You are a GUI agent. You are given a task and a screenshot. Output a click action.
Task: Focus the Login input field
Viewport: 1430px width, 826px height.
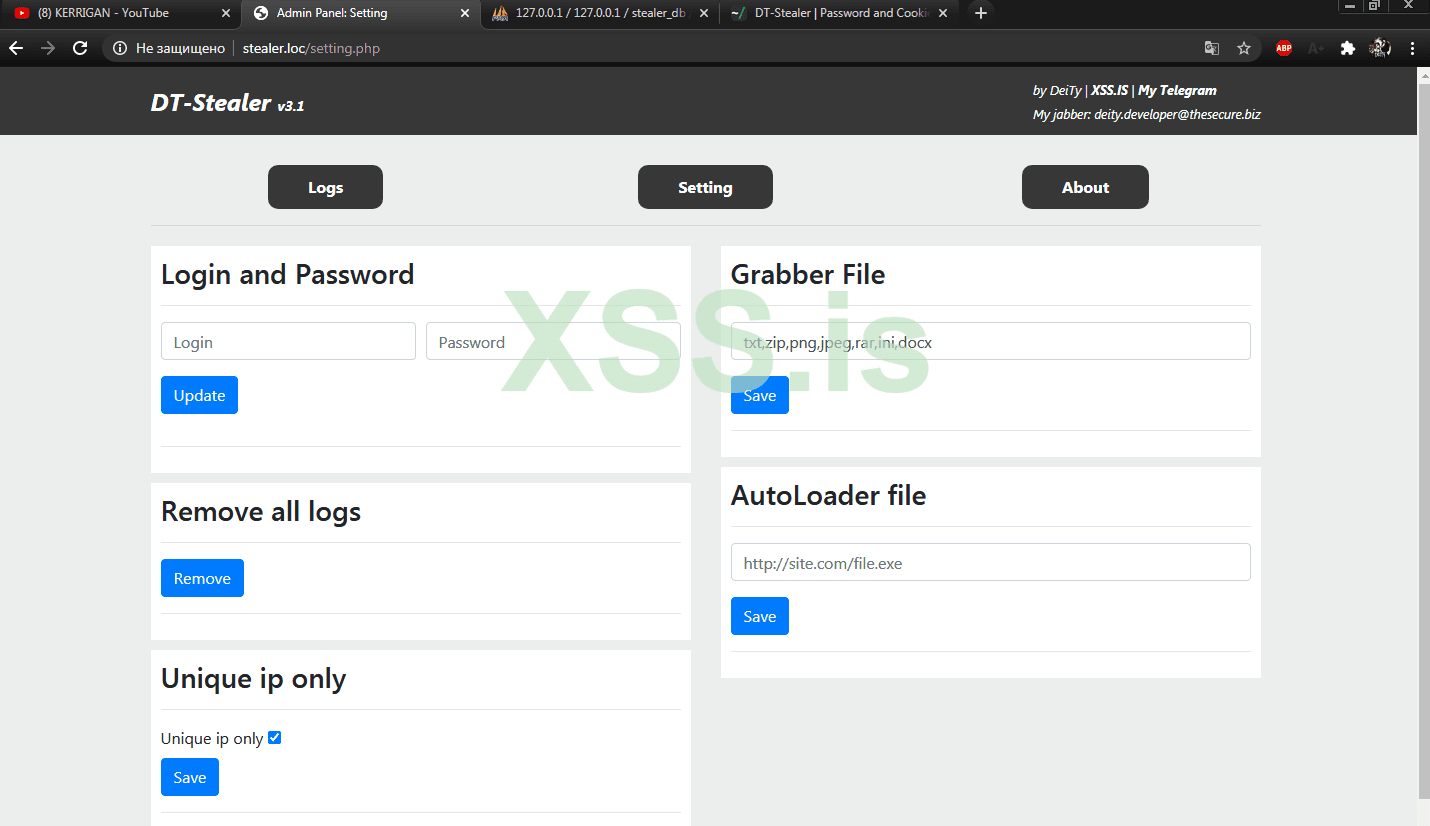point(288,341)
